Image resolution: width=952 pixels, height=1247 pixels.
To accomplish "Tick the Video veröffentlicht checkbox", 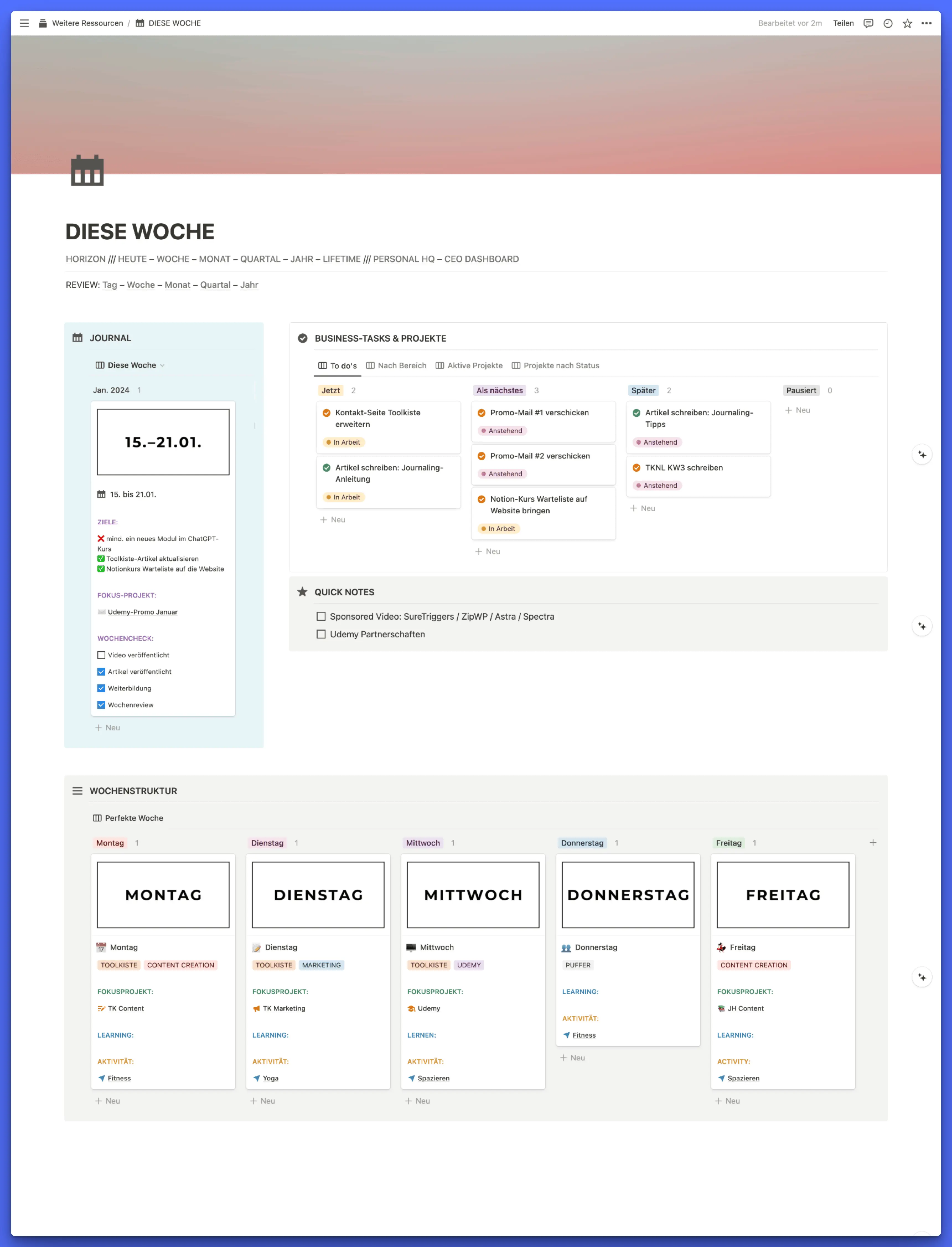I will 102,655.
